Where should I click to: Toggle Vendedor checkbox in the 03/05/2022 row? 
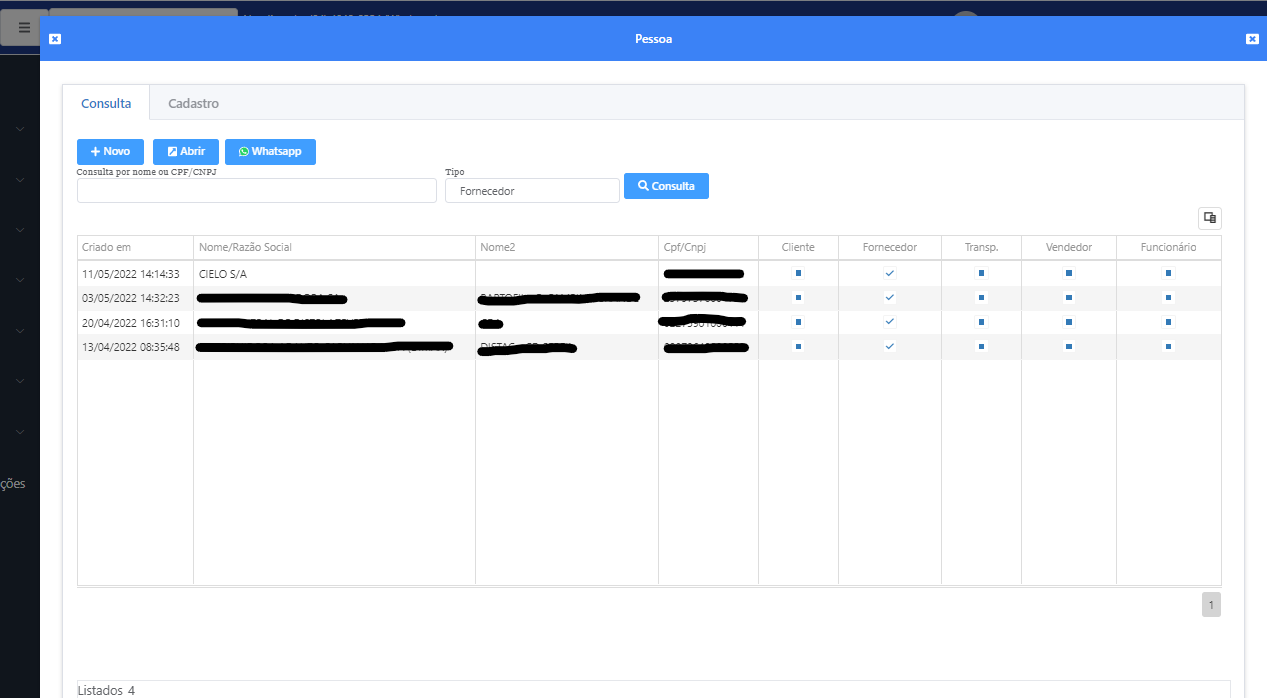pyautogui.click(x=1068, y=297)
